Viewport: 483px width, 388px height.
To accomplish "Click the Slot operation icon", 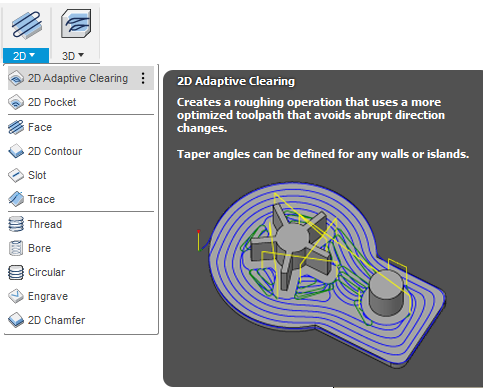I will pos(16,175).
